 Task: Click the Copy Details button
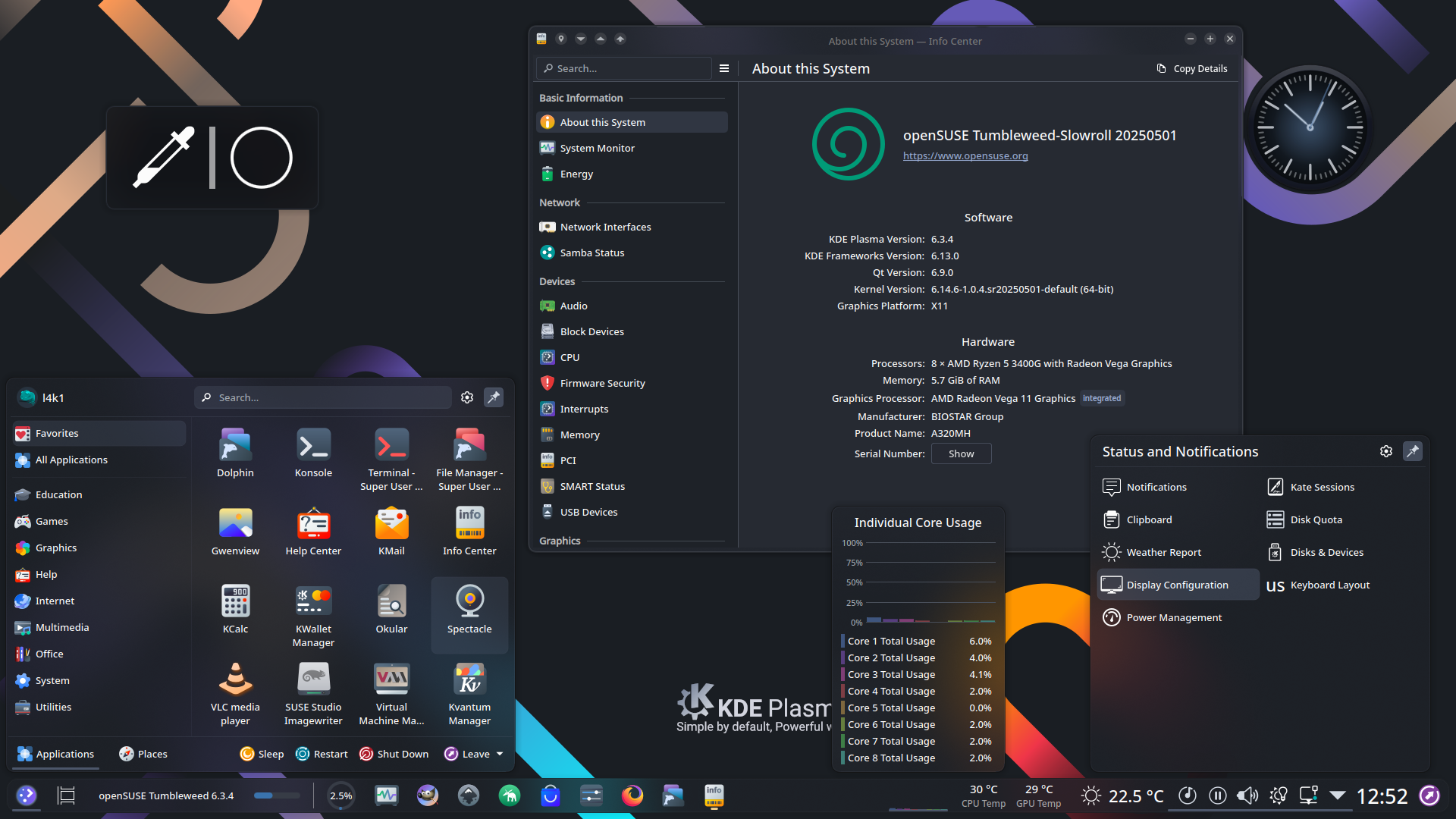(x=1192, y=68)
